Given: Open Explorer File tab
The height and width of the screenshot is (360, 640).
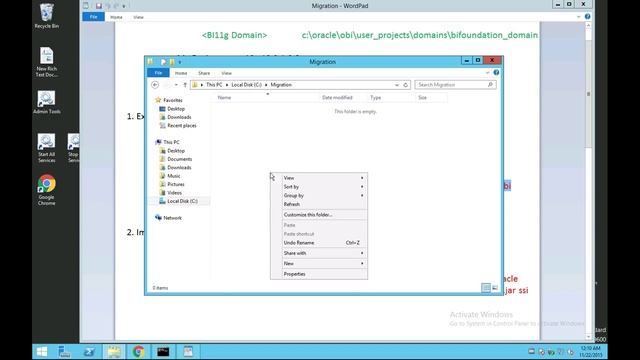Looking at the screenshot, I should [x=158, y=73].
